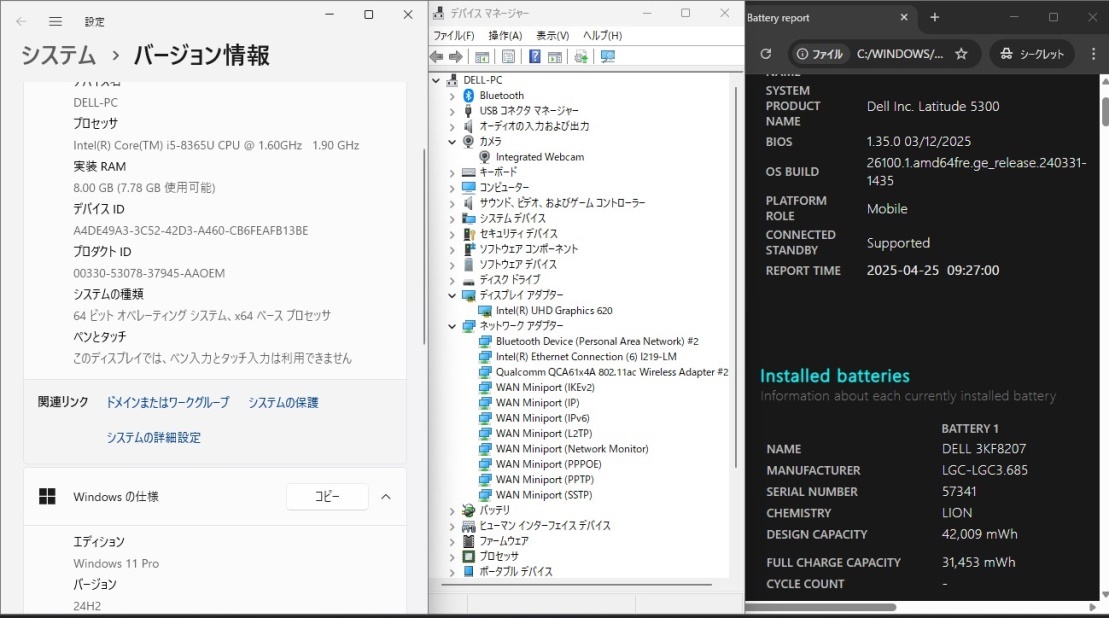Click the device ID value A4DE49A3-3C52-42D3
1109x618 pixels.
(191, 231)
